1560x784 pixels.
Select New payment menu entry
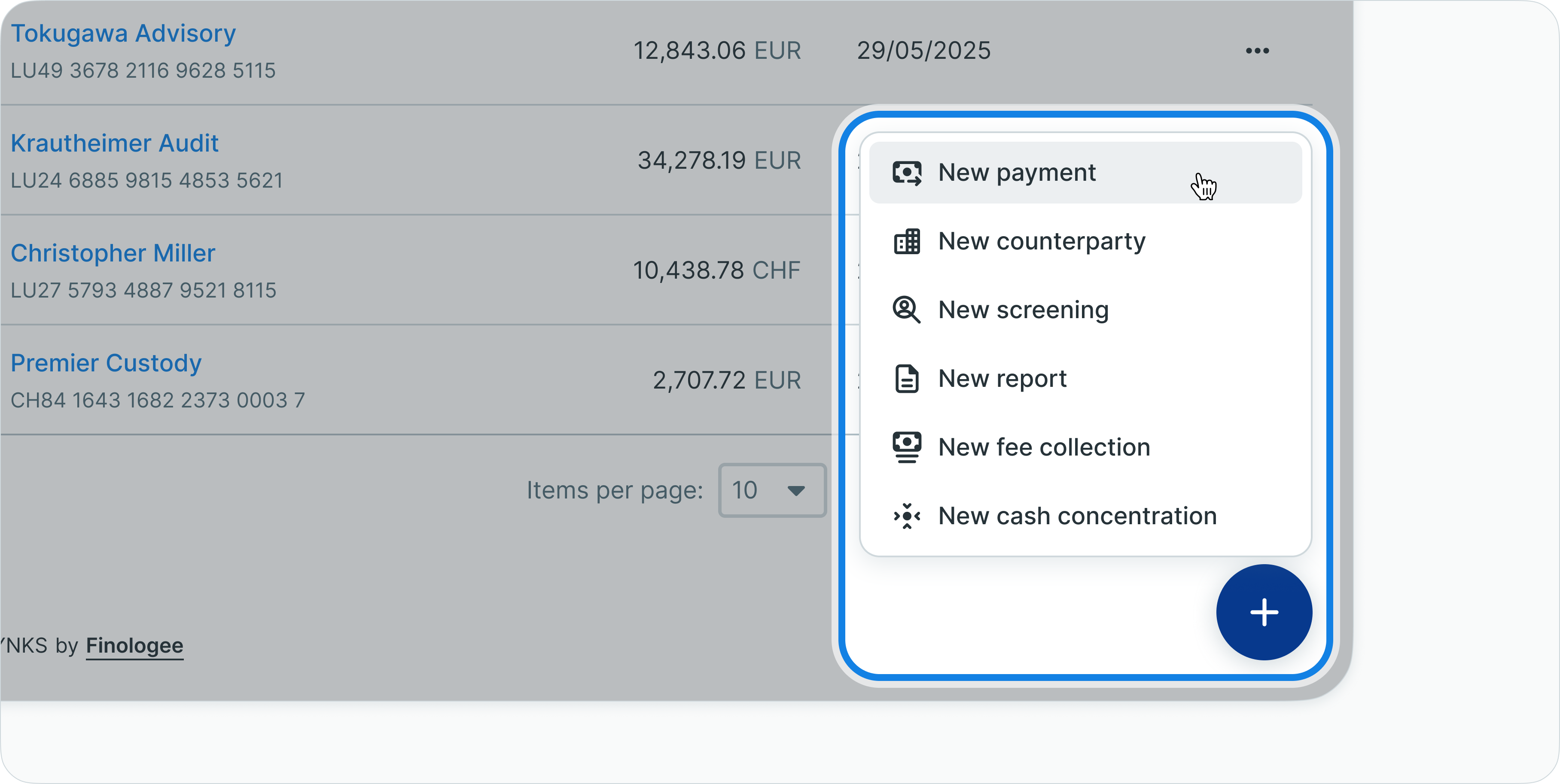tap(1017, 173)
